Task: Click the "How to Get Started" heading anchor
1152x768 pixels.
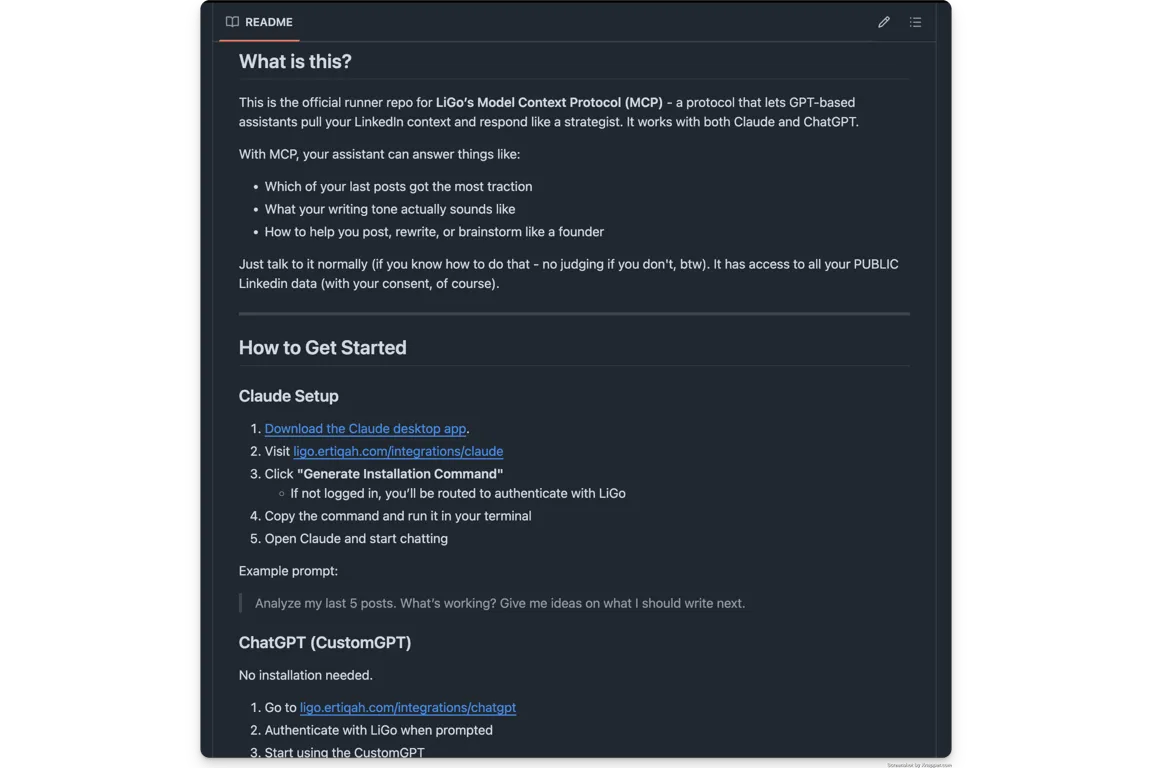Action: [x=322, y=347]
